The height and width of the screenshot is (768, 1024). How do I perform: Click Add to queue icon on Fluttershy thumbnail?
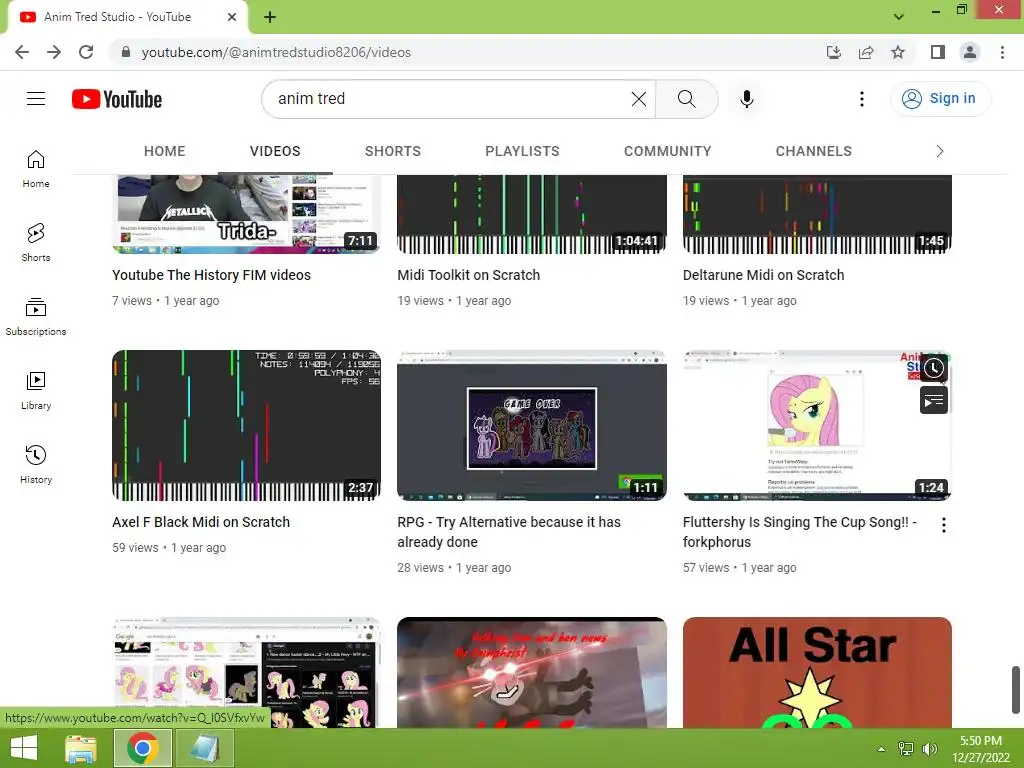point(933,400)
